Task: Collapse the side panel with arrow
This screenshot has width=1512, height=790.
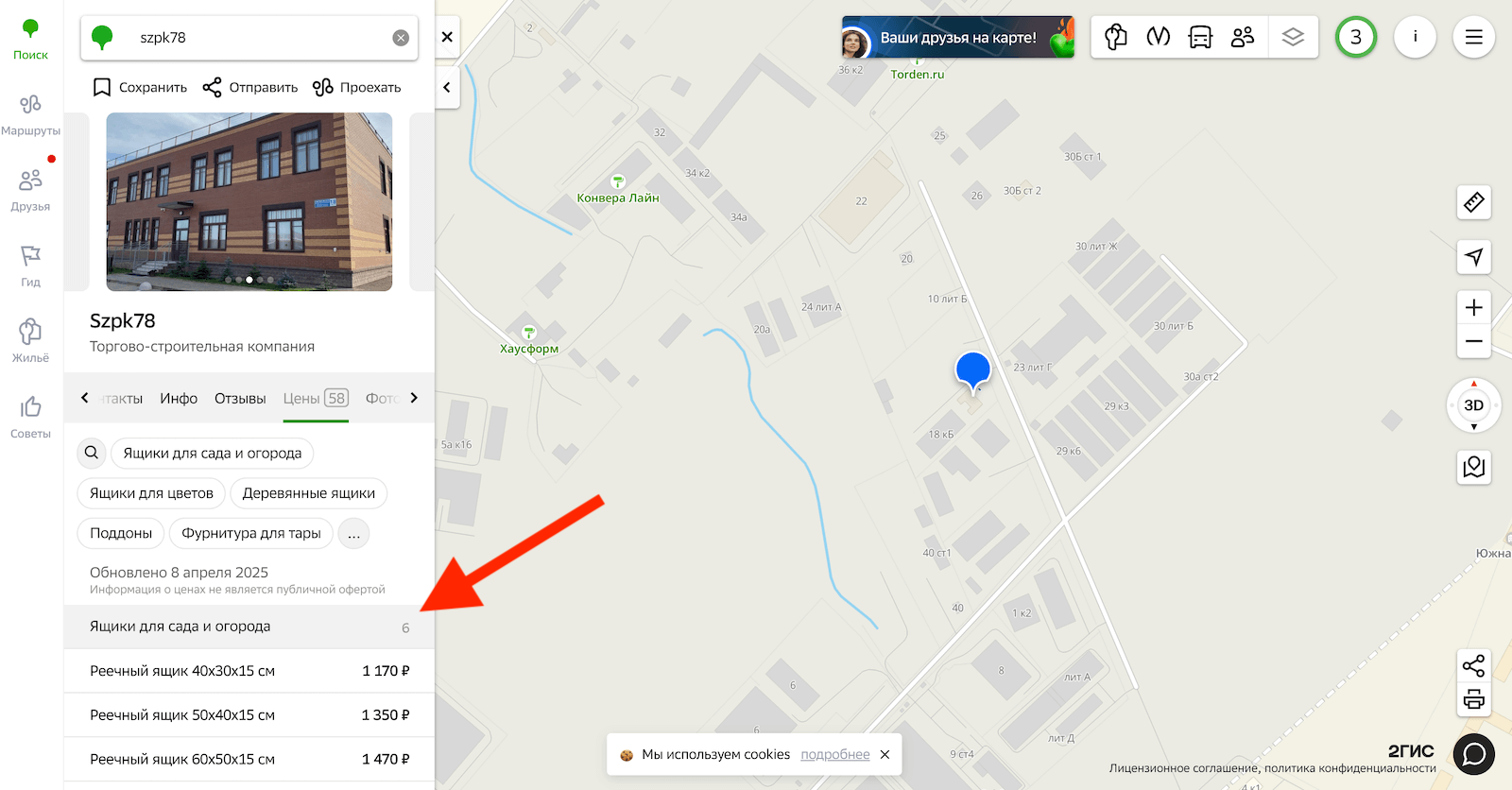Action: 447,87
